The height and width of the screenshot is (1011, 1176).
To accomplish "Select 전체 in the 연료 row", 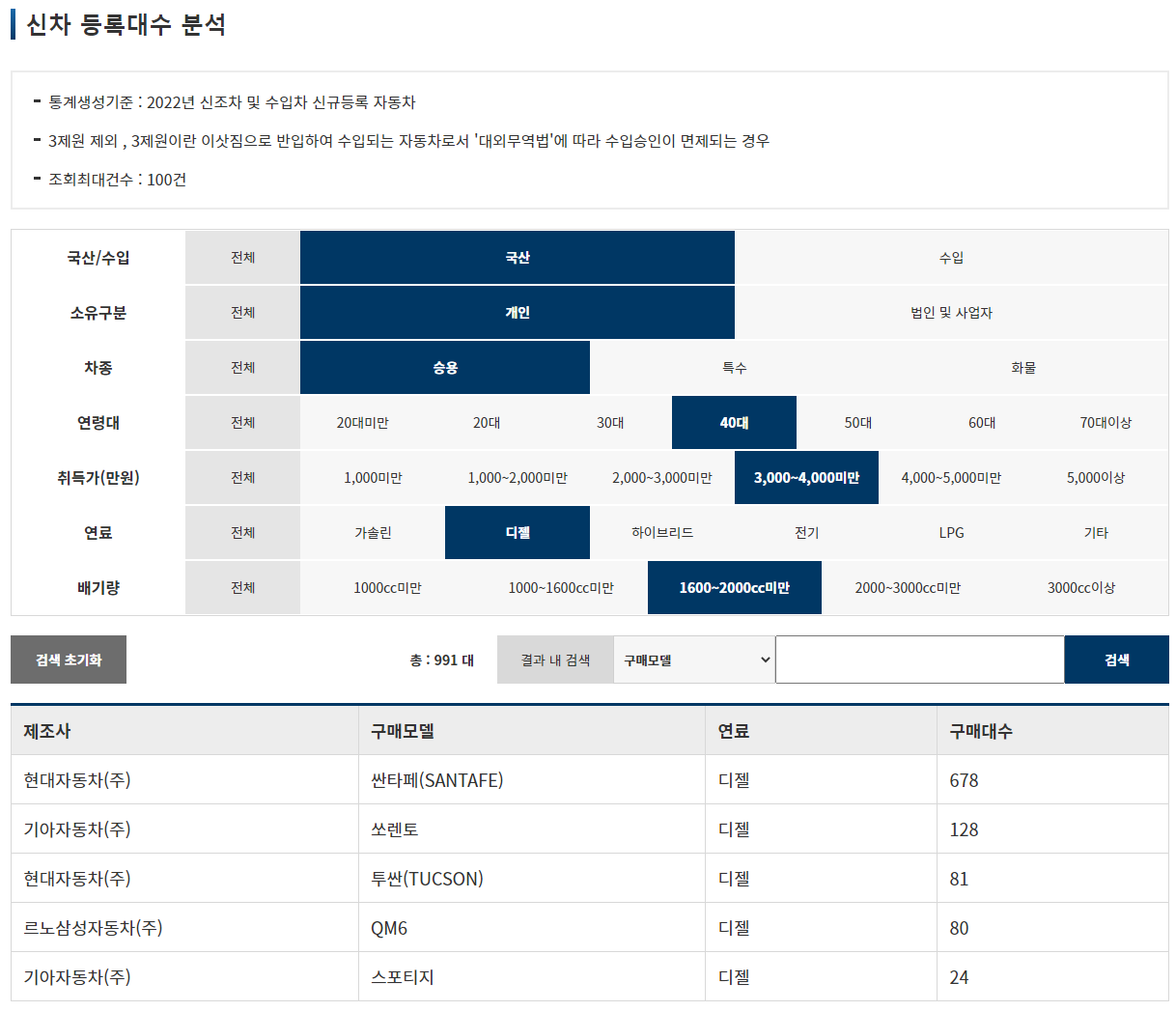I will click(242, 533).
